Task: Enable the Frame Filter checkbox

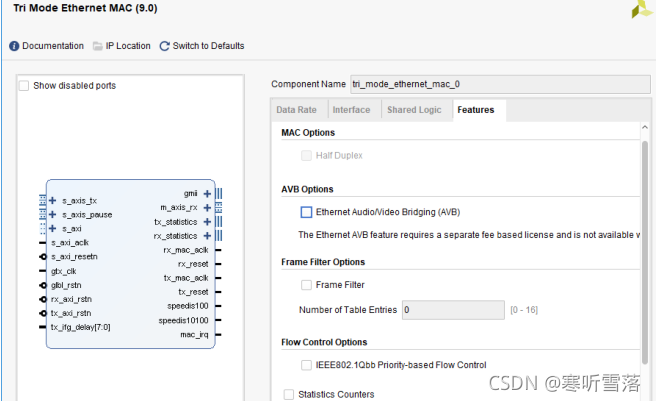Action: [x=306, y=285]
